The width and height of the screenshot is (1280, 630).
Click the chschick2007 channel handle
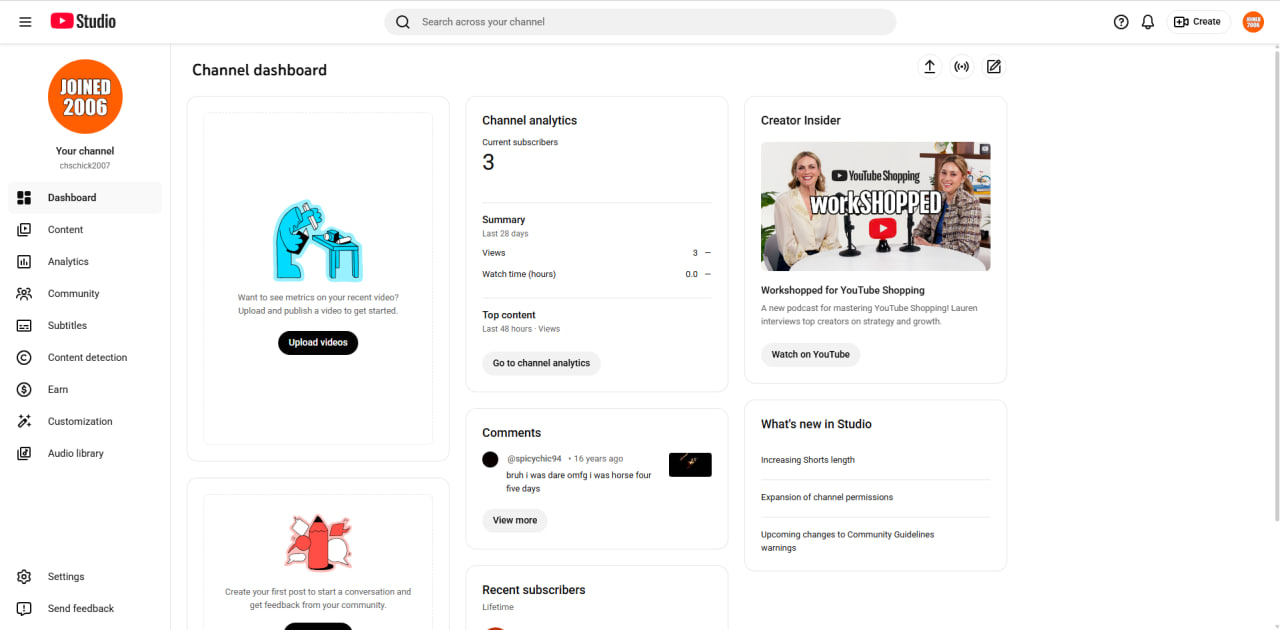[85, 166]
